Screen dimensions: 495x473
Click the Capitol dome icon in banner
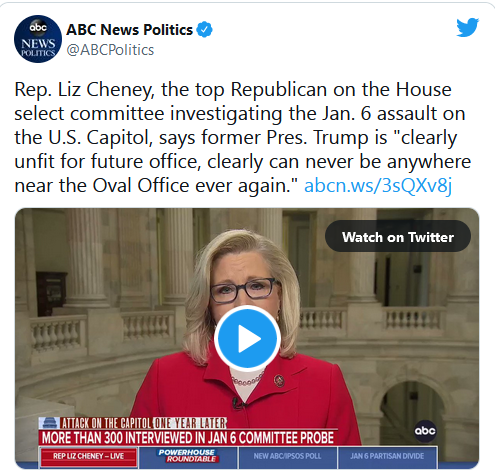[49, 423]
